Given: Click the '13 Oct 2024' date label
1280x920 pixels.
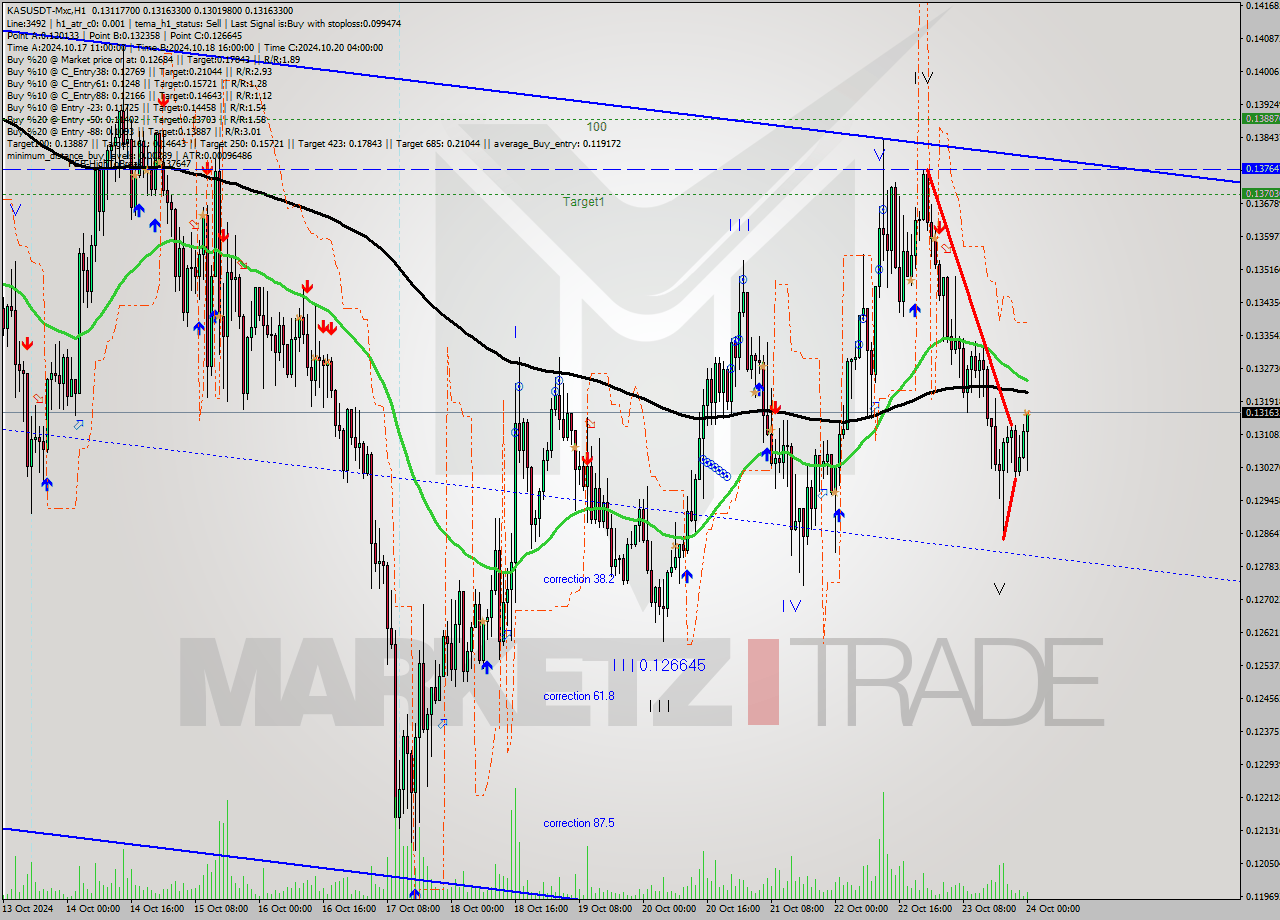Looking at the screenshot, I should [28, 909].
